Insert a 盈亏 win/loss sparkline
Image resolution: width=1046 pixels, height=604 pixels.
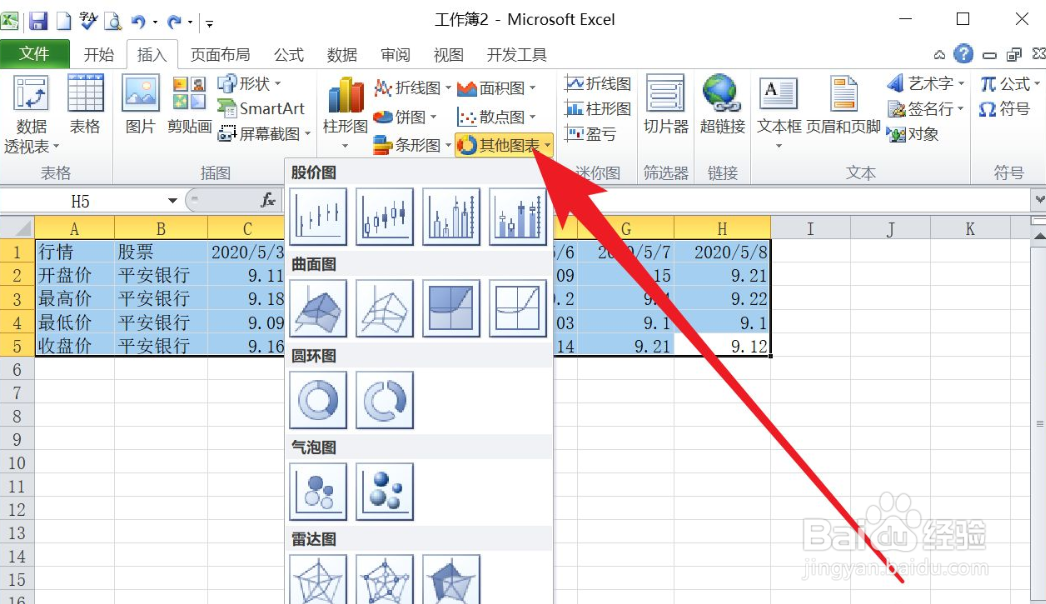pos(590,133)
